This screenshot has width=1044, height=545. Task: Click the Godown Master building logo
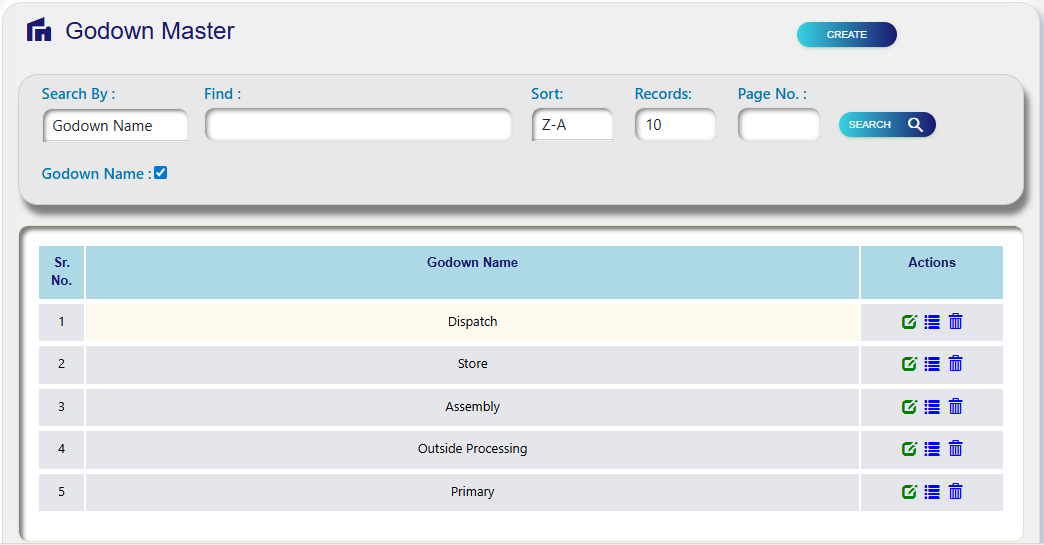click(39, 31)
